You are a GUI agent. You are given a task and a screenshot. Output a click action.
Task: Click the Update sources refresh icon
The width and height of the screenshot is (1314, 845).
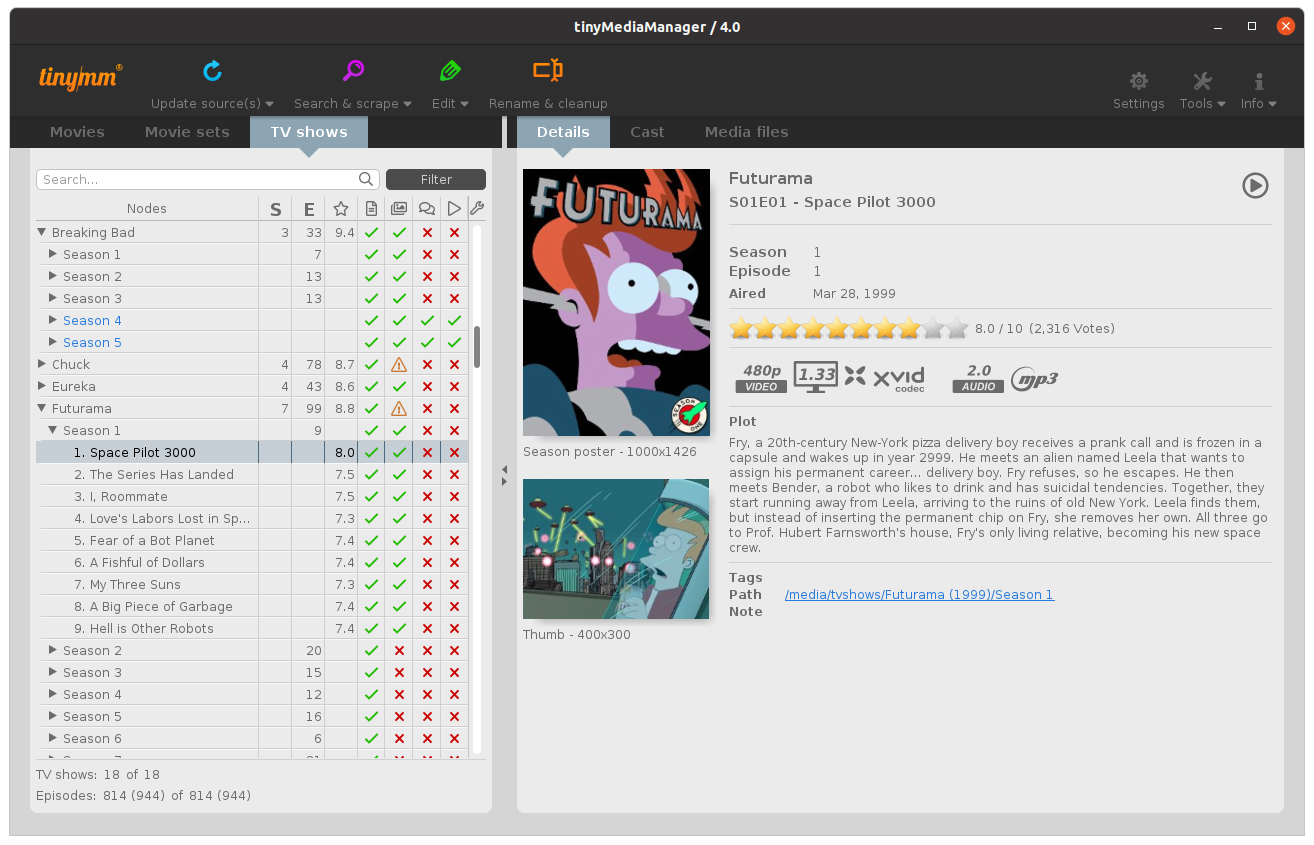click(212, 71)
